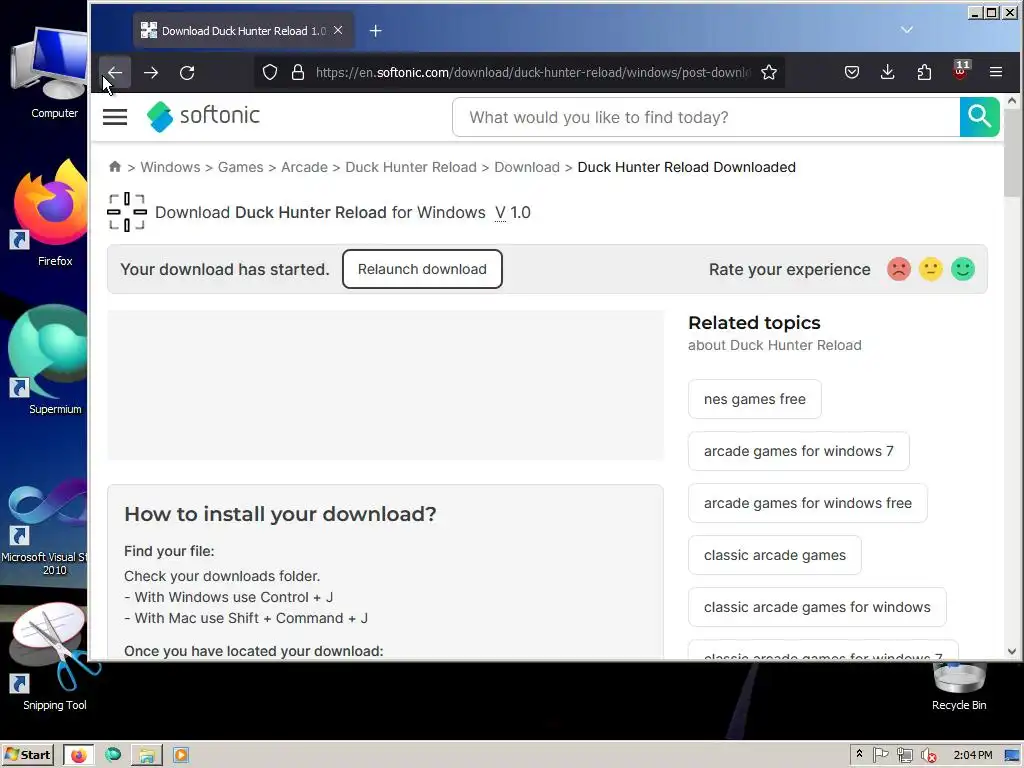Open the Windows Start menu

tap(27, 755)
